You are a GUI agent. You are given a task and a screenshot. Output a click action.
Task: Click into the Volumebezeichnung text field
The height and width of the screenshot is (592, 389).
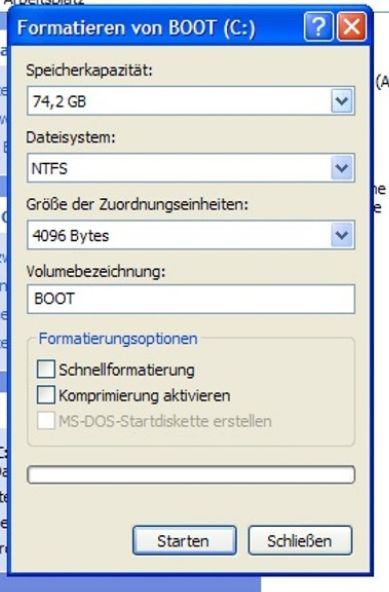click(191, 299)
